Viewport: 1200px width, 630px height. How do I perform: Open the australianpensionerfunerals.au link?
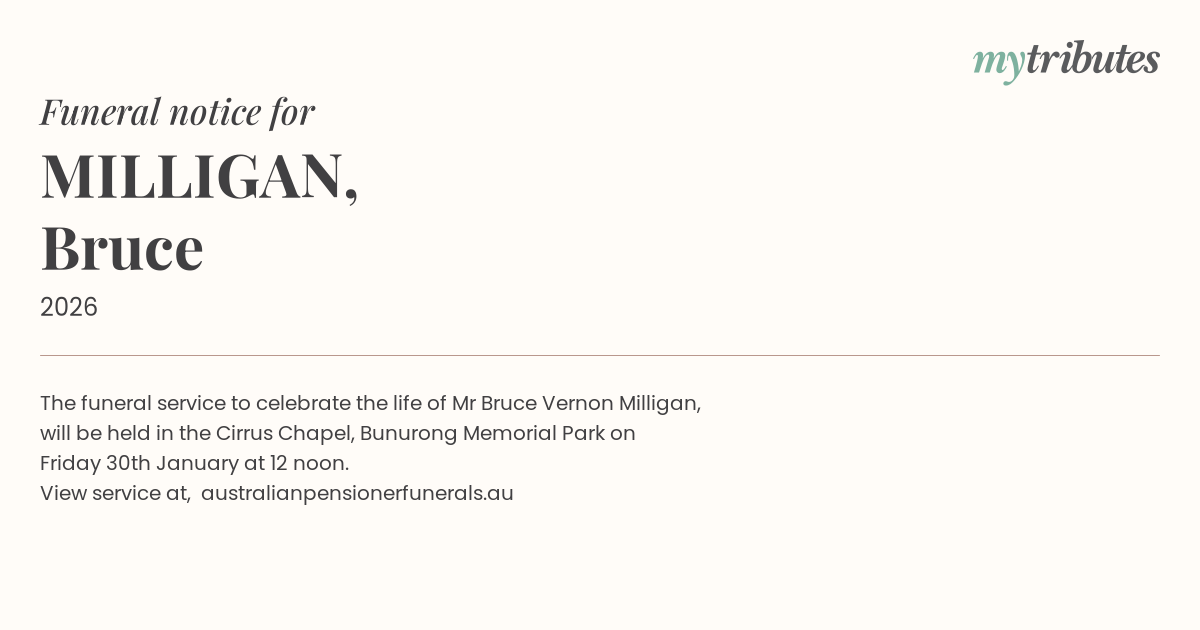357,493
